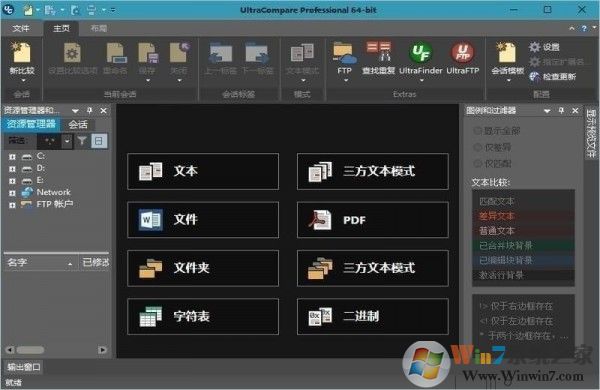Click the 会话模板 session template icon

coord(507,53)
